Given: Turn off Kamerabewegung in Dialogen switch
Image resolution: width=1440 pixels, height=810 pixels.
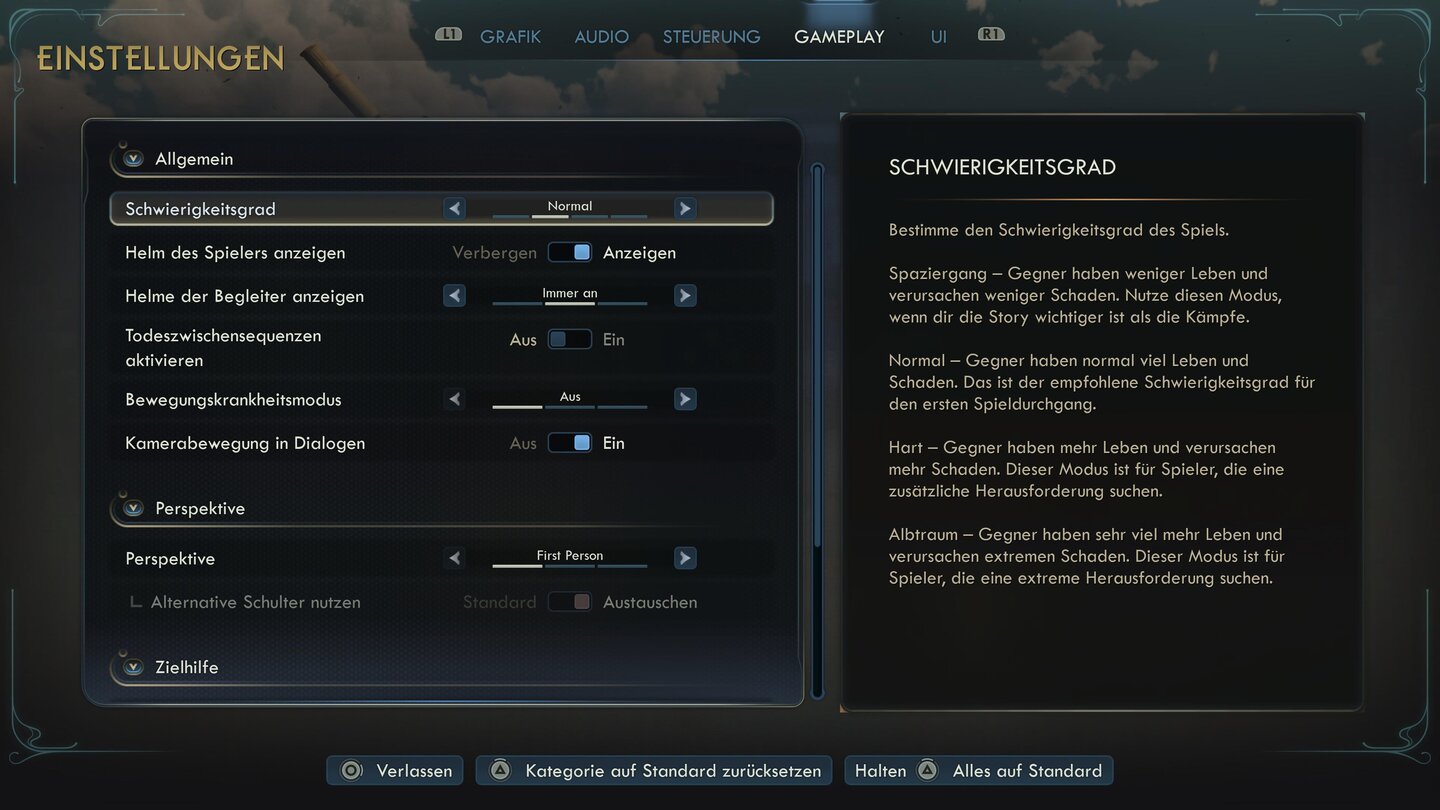Looking at the screenshot, I should [570, 443].
